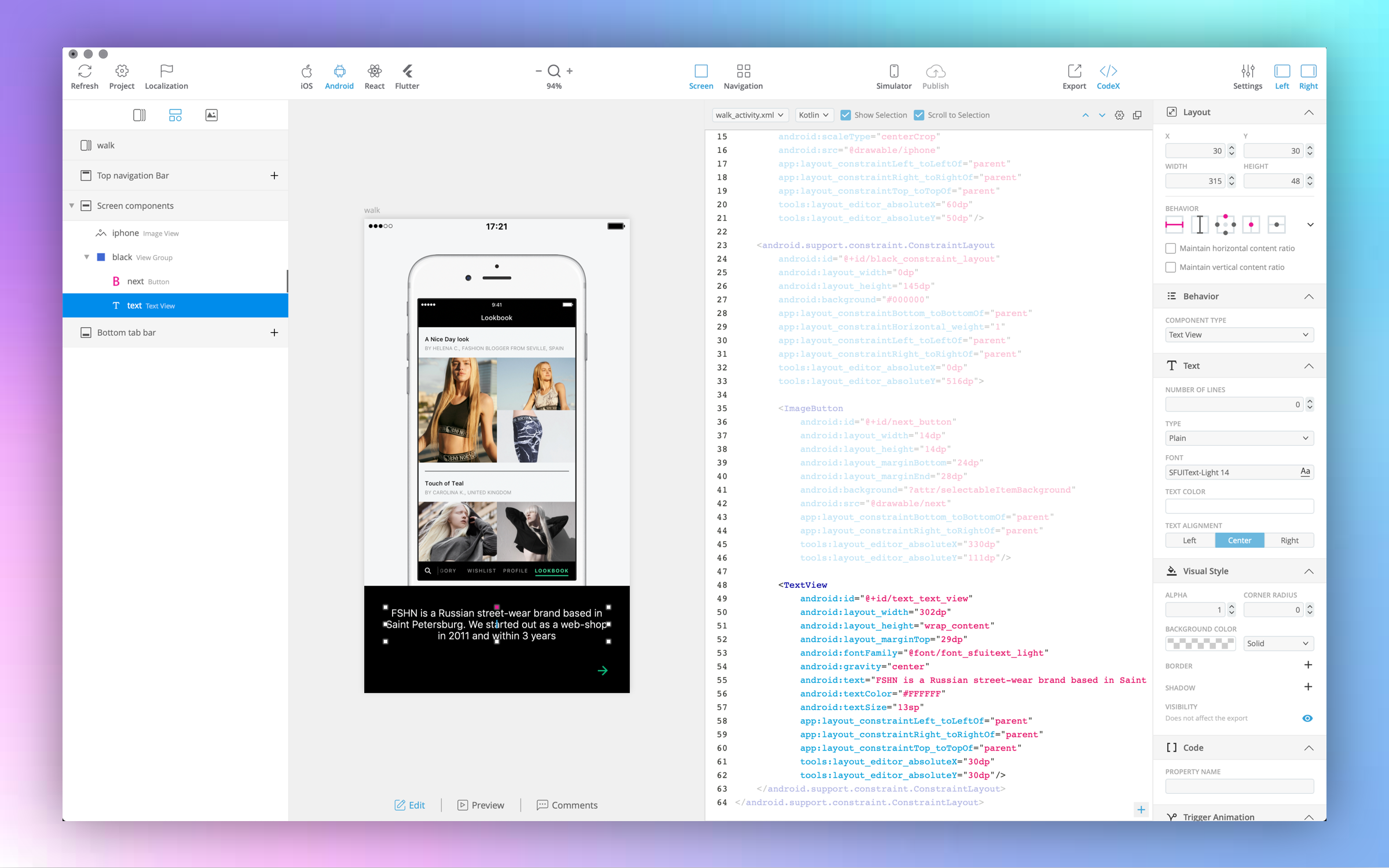Collapse Screen components tree
The image size is (1389, 868).
pos(72,206)
